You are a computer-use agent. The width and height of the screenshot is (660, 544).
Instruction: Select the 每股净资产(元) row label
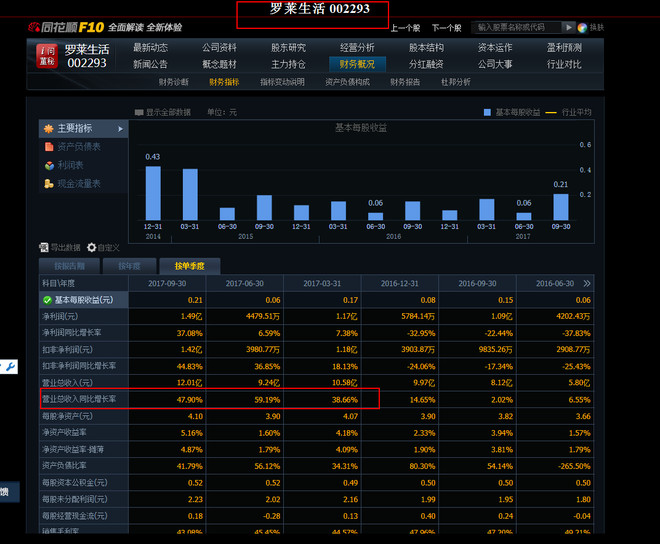pos(67,416)
